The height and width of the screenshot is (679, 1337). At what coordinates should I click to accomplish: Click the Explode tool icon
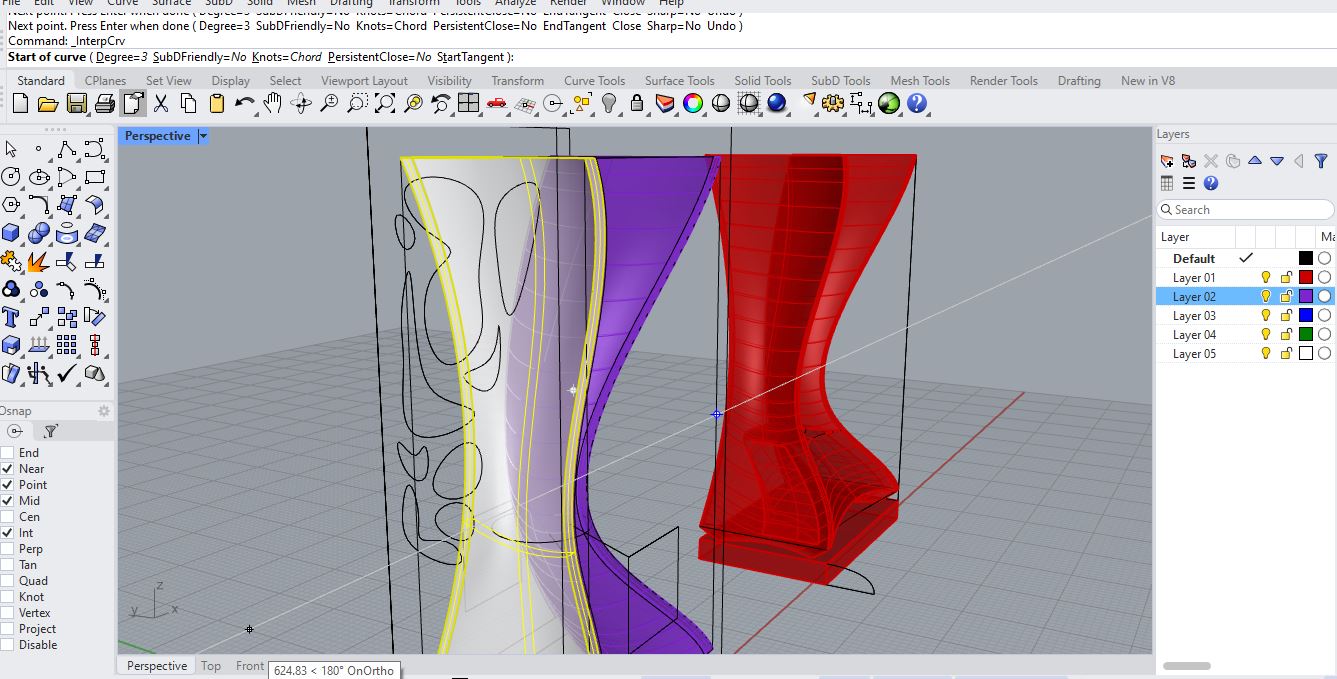(x=39, y=262)
